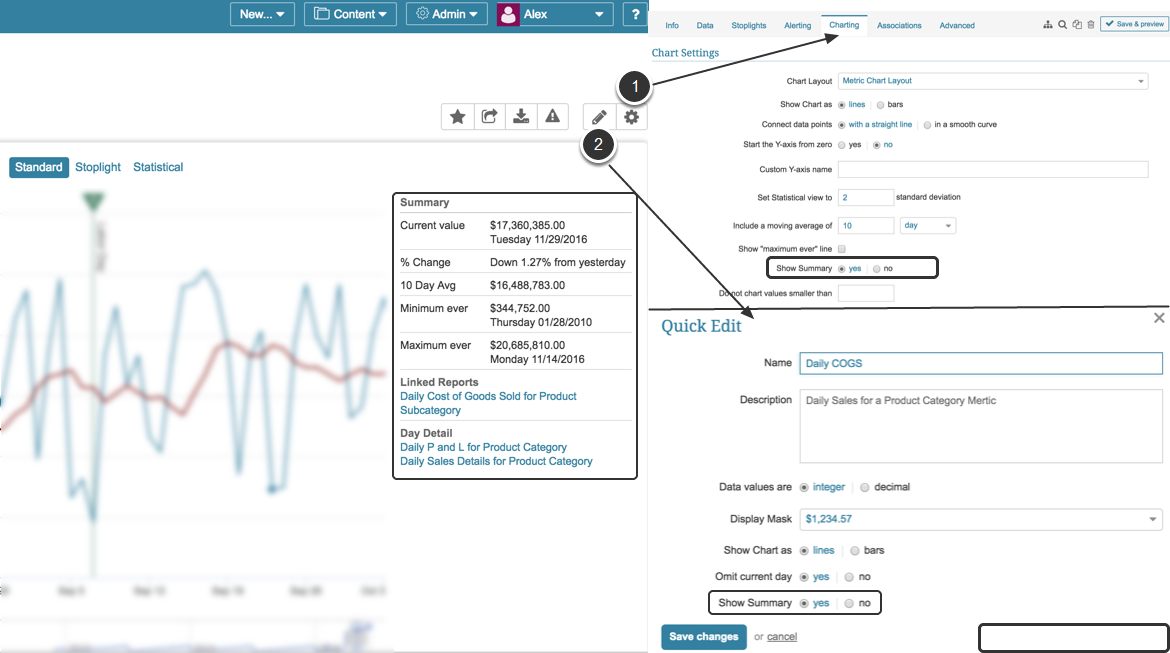
Task: Select no for Show Summary in Chart Settings
Action: pyautogui.click(x=877, y=269)
